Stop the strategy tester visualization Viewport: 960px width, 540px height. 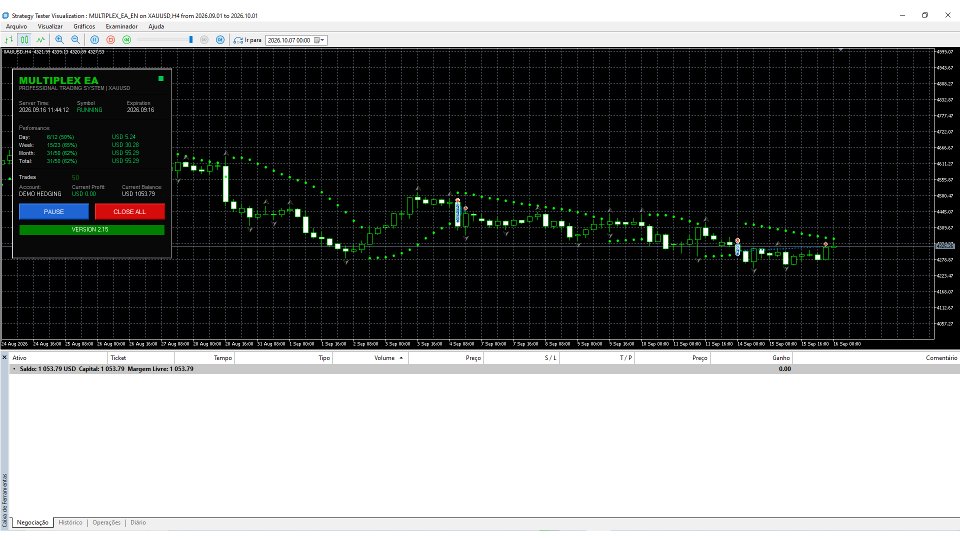111,40
